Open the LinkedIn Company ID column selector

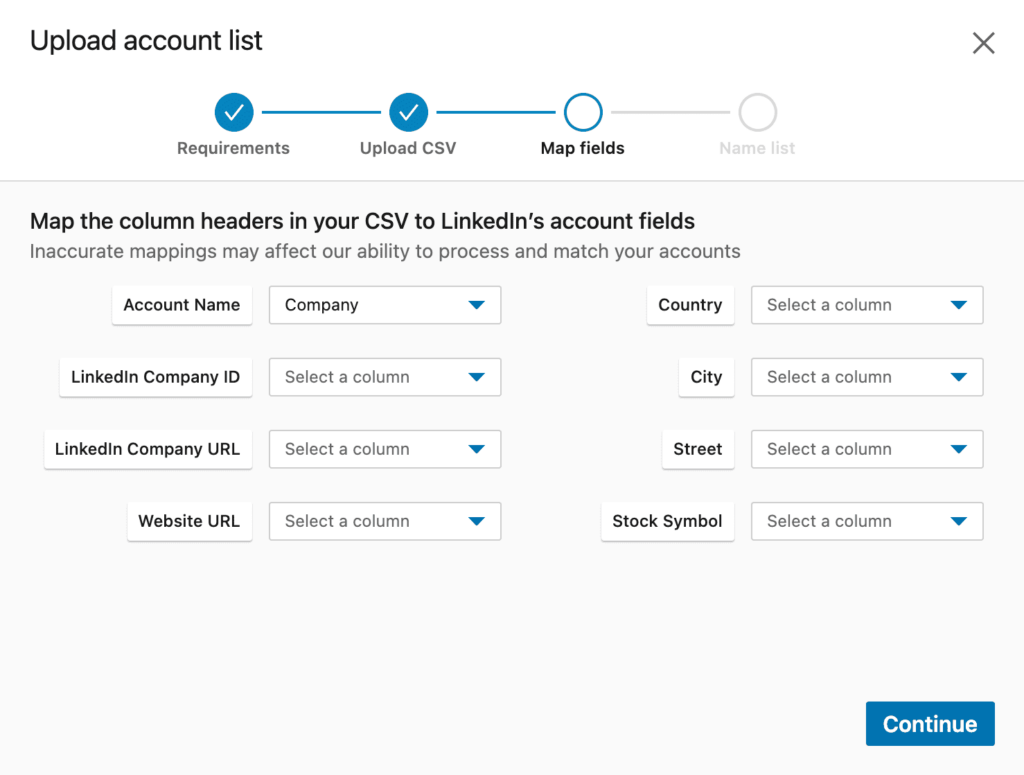(x=384, y=377)
